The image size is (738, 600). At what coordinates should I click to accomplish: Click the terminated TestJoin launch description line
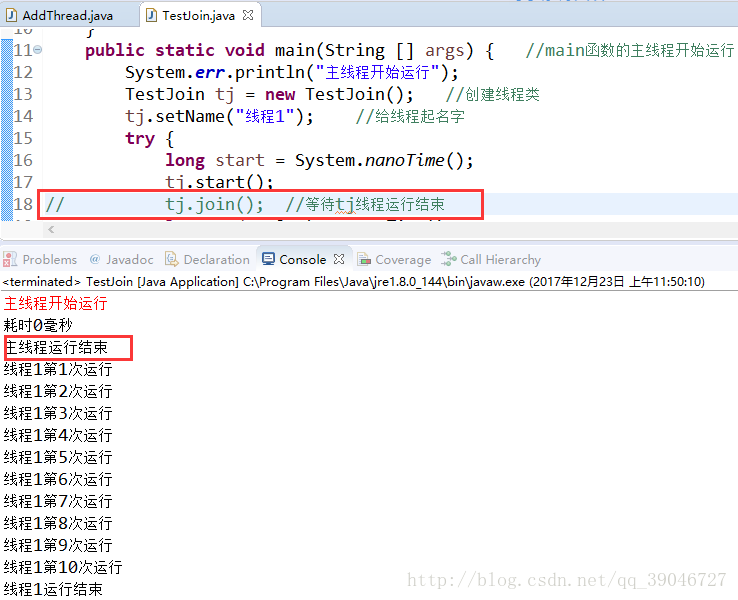pyautogui.click(x=353, y=282)
